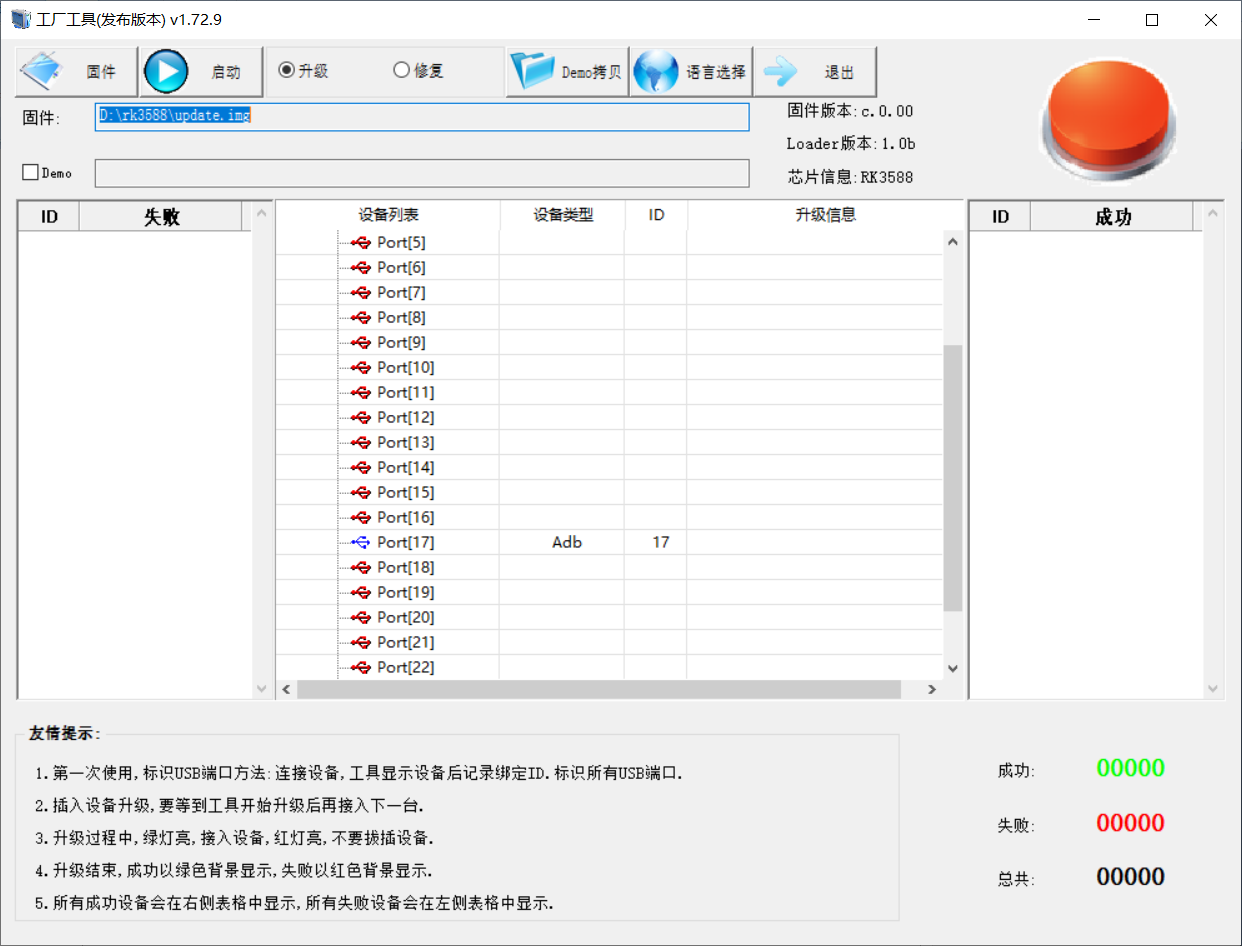The height and width of the screenshot is (946, 1242).
Task: Select the Port[17] label in device list
Action: pyautogui.click(x=406, y=542)
